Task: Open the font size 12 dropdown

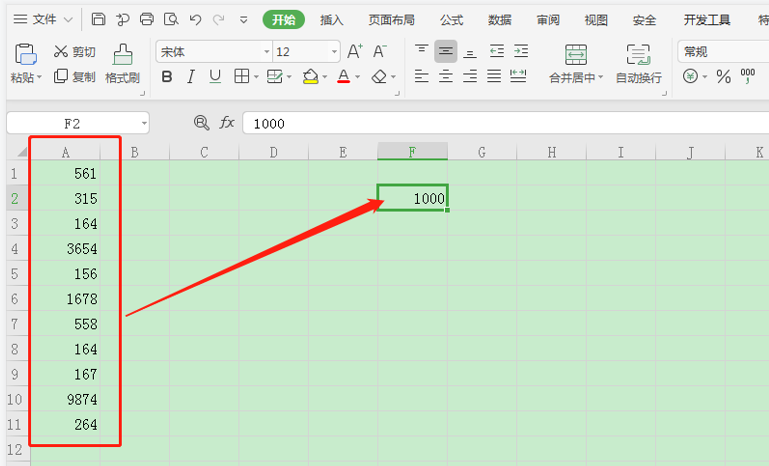Action: coord(334,52)
